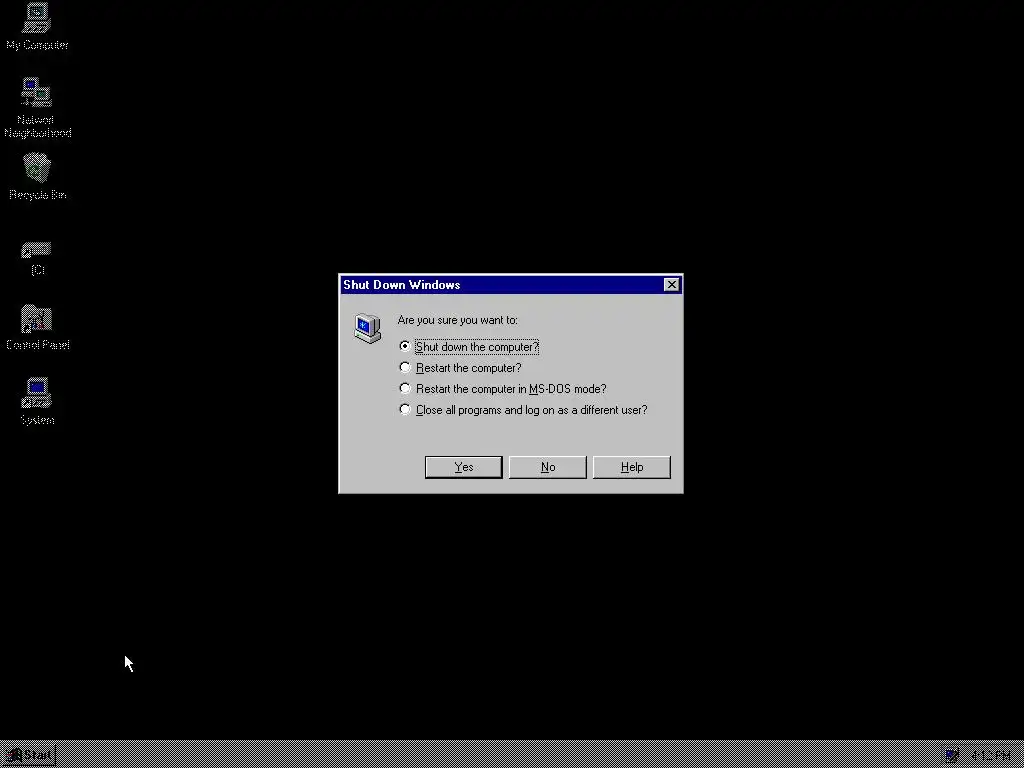This screenshot has width=1024, height=768.
Task: Click the computer icon in Shut Down dialog
Action: pos(368,328)
